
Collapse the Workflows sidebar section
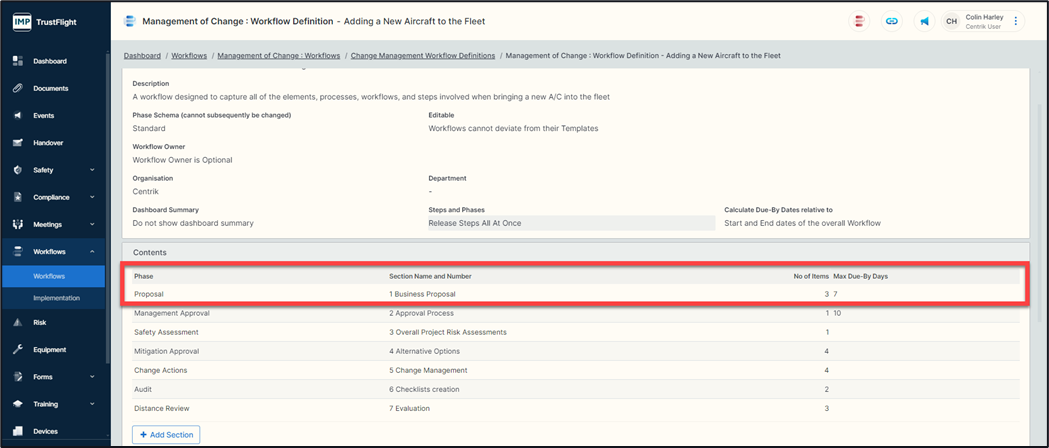[92, 252]
